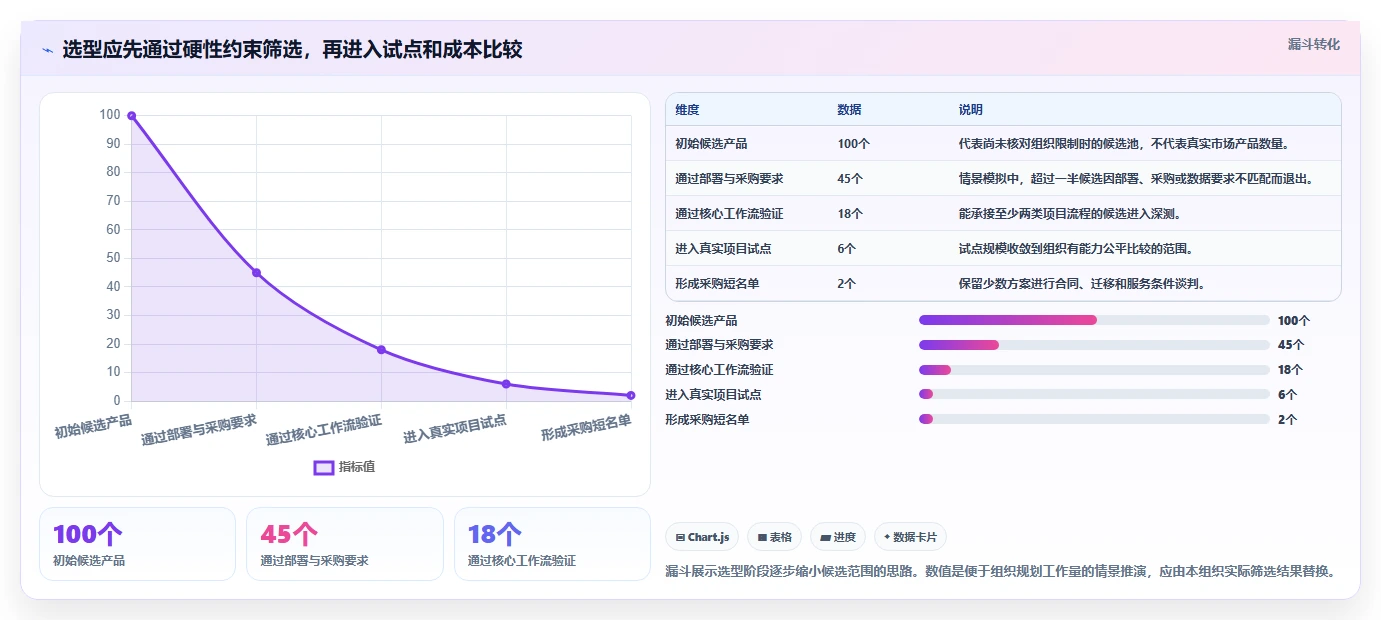
Task: Click the chart data point for 进入真实项目试点
Action: [x=506, y=384]
